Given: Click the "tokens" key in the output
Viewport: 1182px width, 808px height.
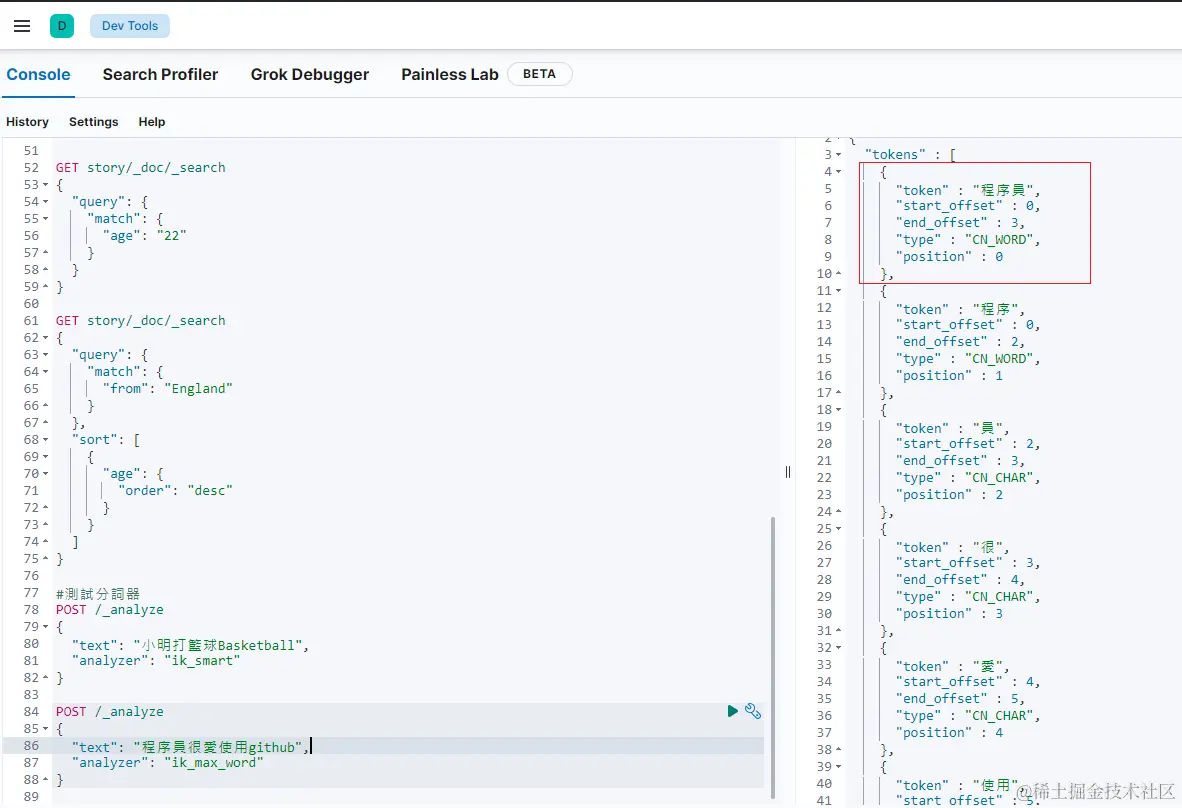Looking at the screenshot, I should [x=895, y=155].
